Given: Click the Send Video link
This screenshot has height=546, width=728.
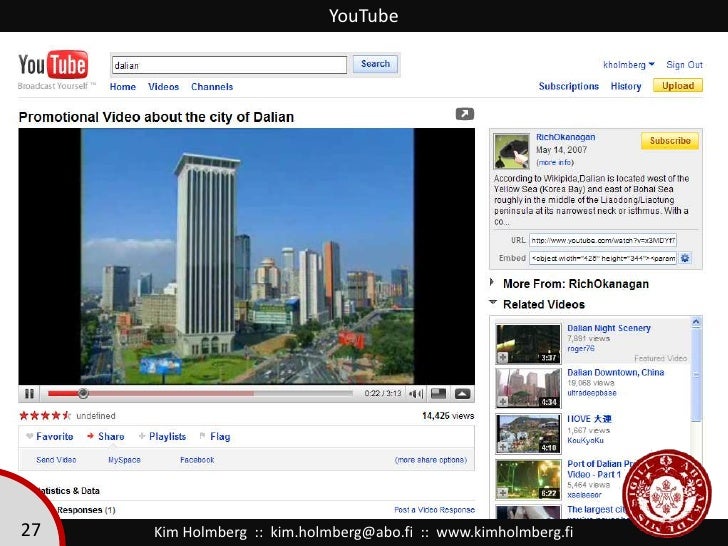Looking at the screenshot, I should [x=56, y=460].
